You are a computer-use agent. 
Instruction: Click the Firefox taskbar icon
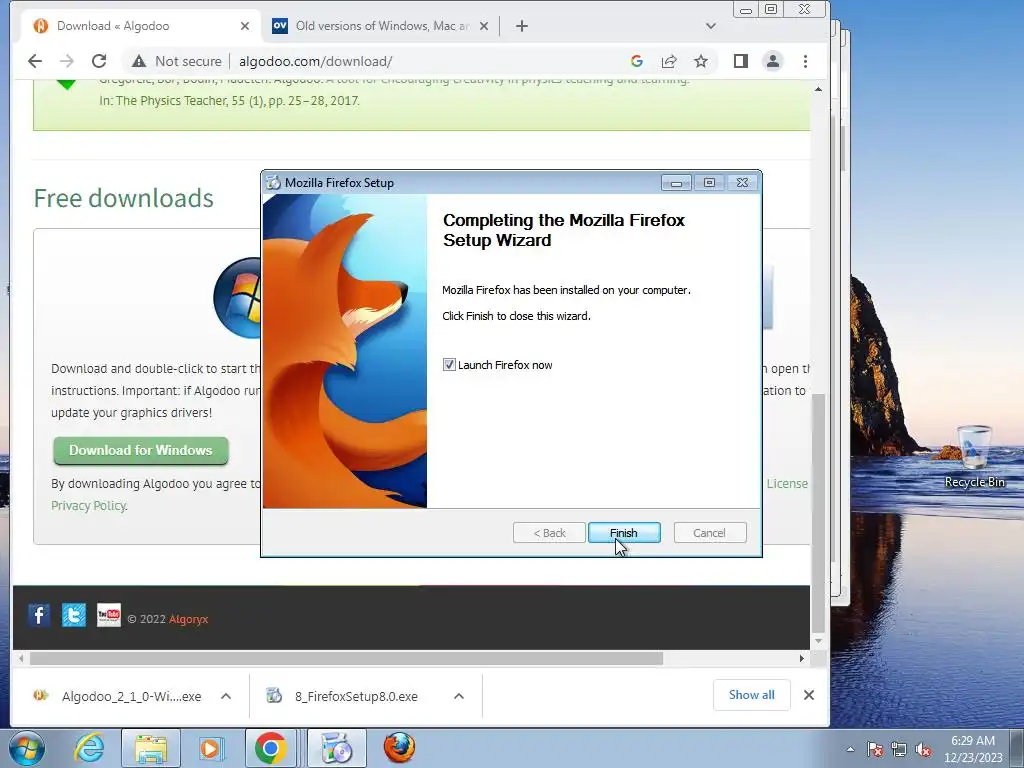click(x=399, y=748)
